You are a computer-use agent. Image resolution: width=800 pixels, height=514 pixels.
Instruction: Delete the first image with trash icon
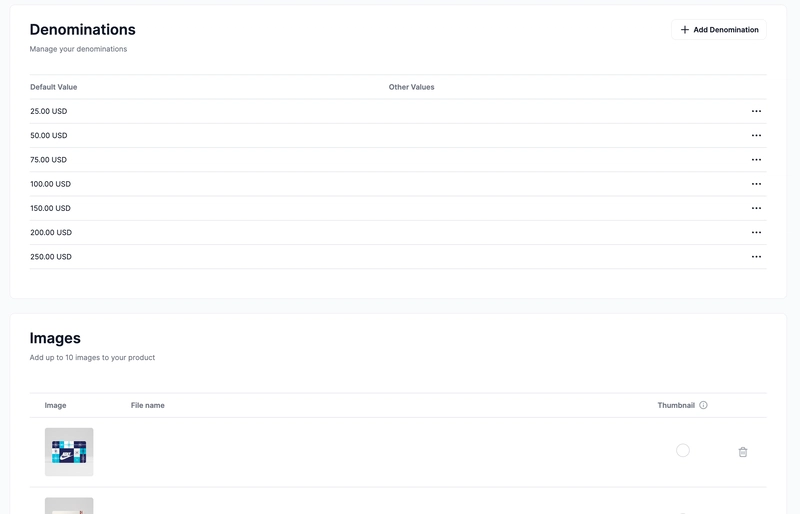[x=742, y=452]
